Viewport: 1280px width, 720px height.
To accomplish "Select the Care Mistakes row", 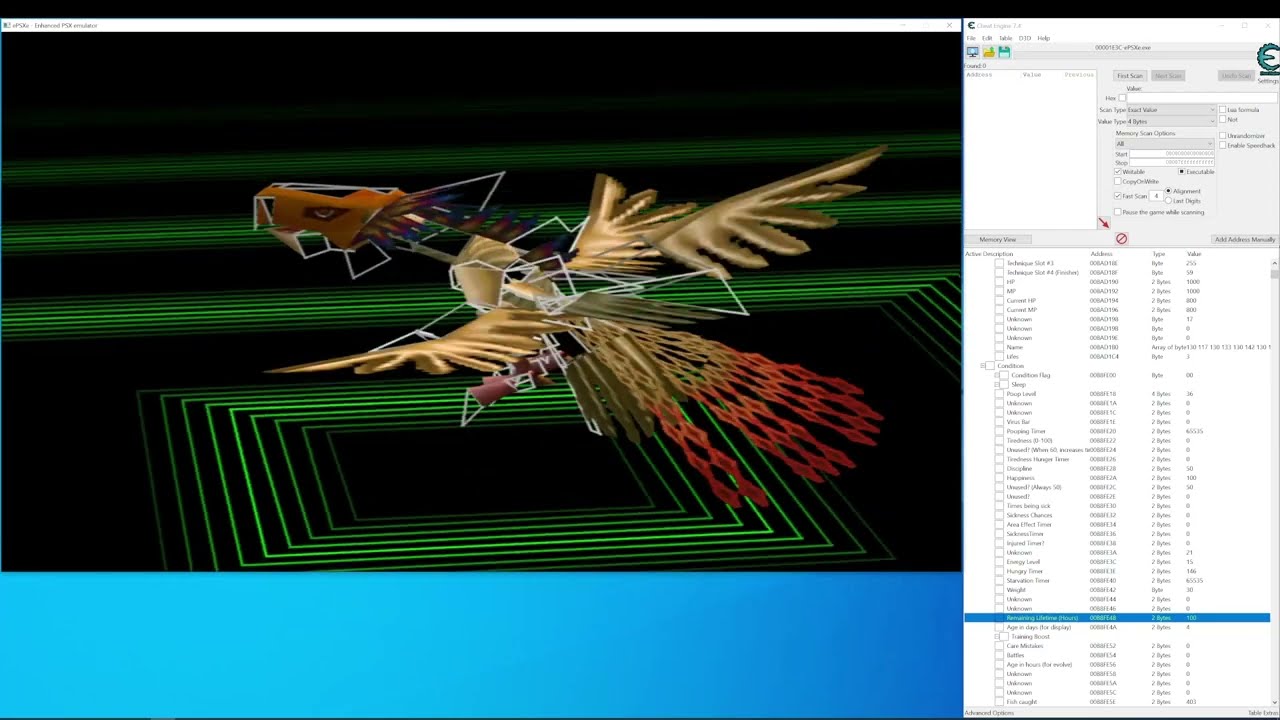I will [x=1117, y=646].
